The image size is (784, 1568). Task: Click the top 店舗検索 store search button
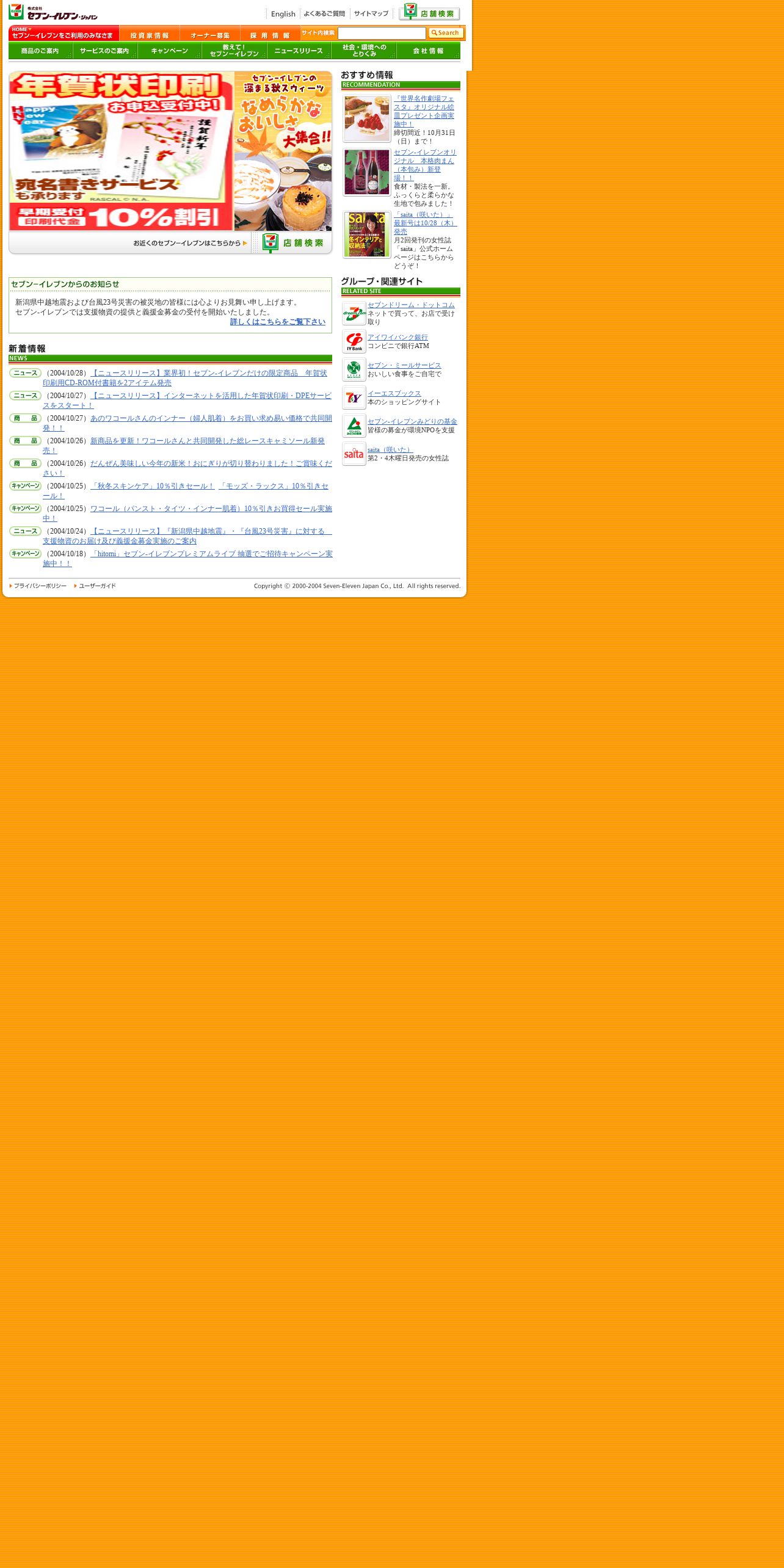pyautogui.click(x=429, y=12)
